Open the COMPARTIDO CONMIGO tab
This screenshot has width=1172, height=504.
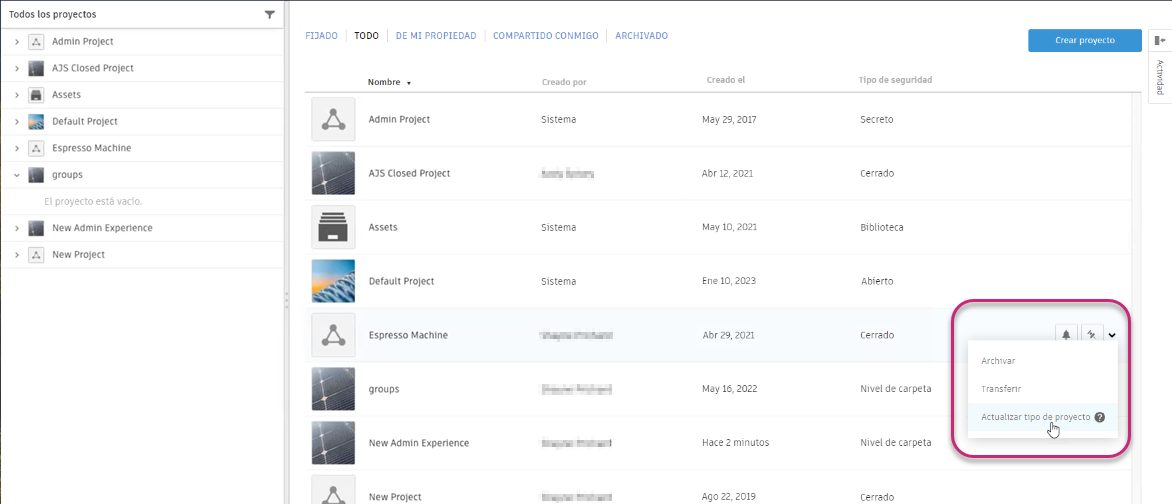point(545,36)
